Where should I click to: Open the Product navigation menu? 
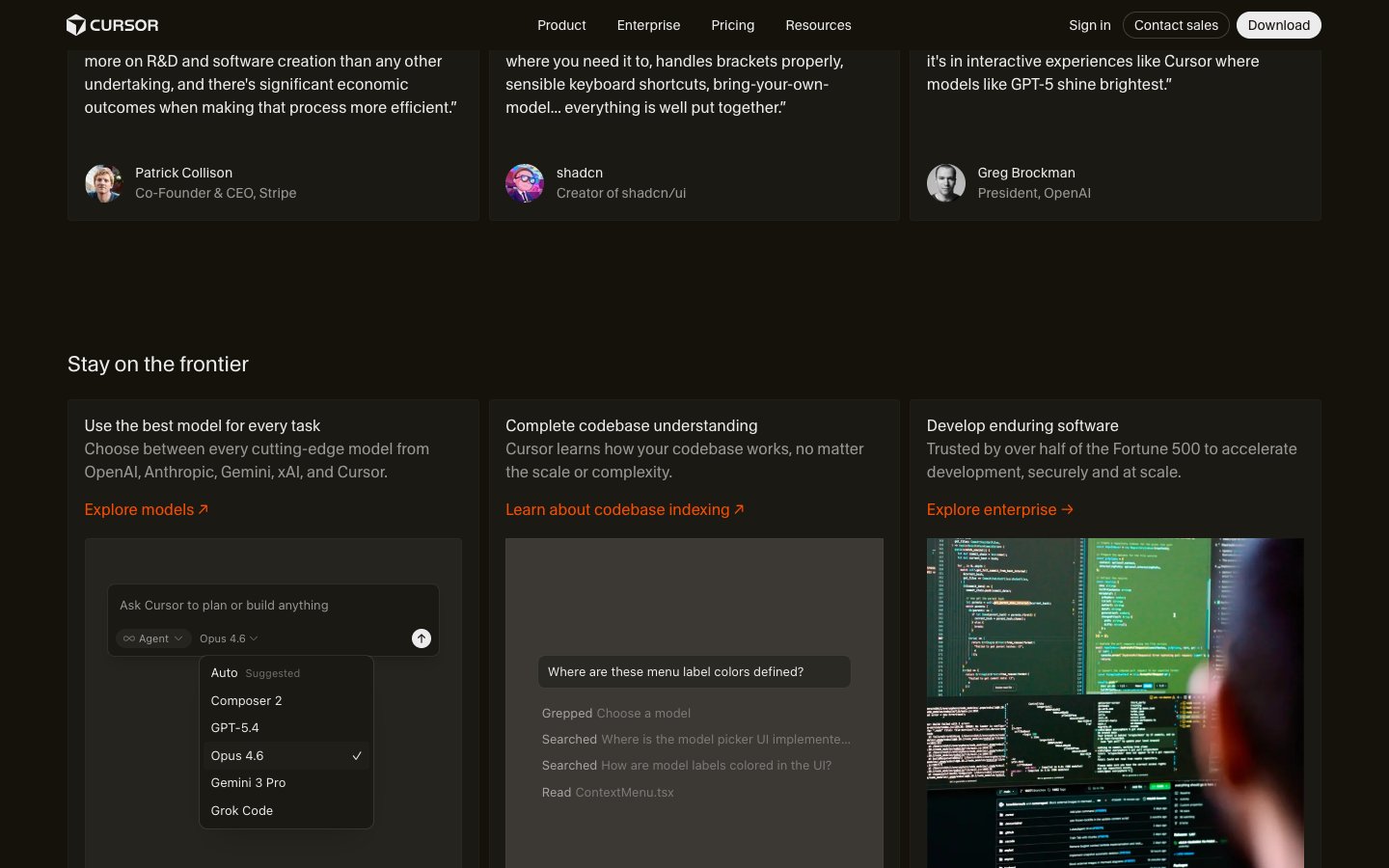point(561,25)
